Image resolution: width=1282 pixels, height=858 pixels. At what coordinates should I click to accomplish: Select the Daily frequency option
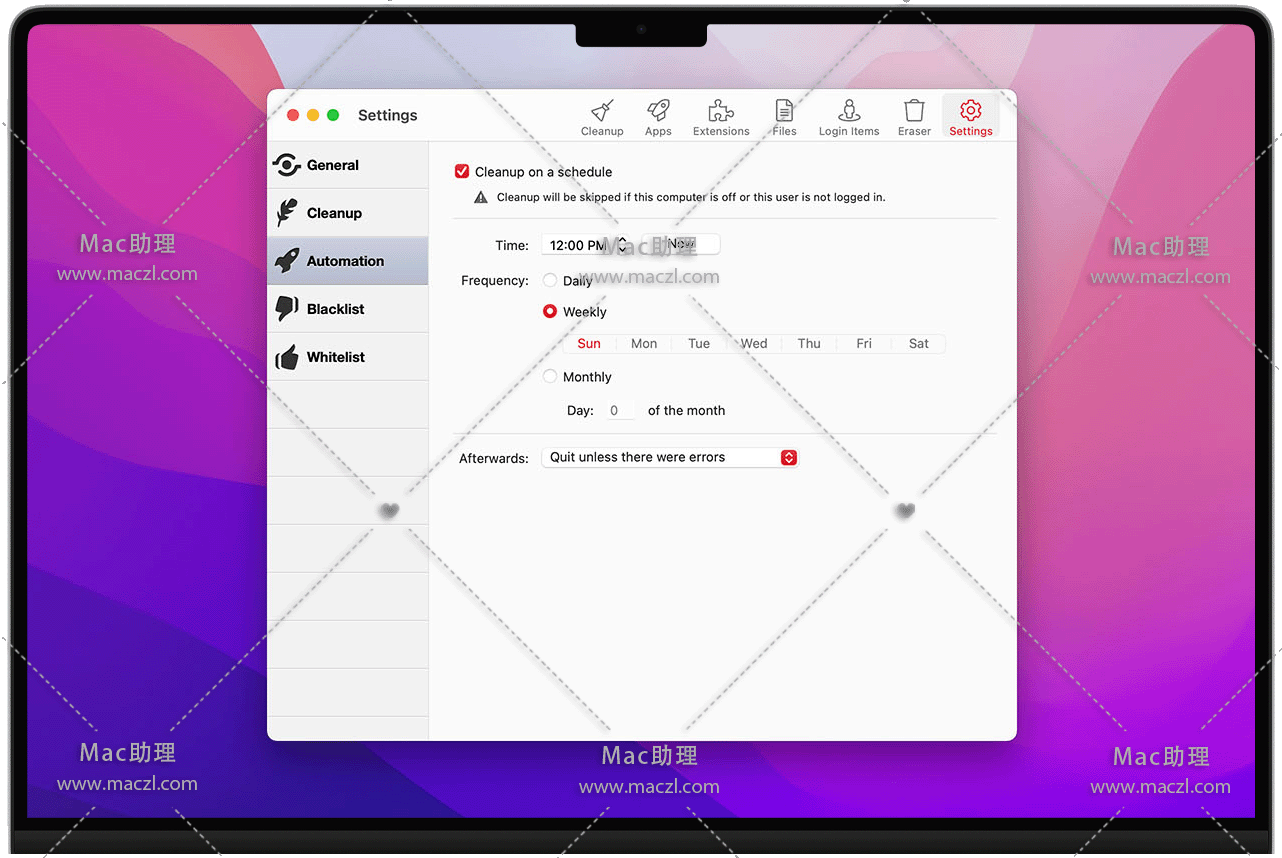[550, 281]
